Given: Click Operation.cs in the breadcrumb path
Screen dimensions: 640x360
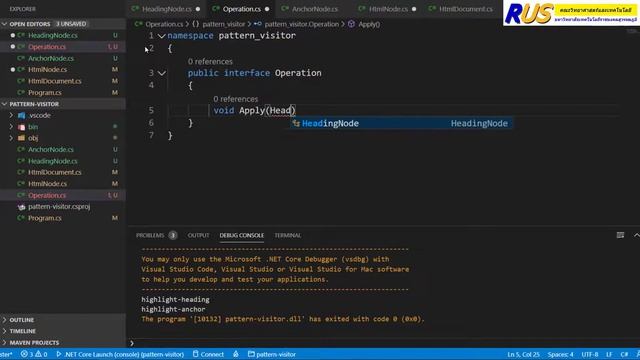Looking at the screenshot, I should click(164, 24).
